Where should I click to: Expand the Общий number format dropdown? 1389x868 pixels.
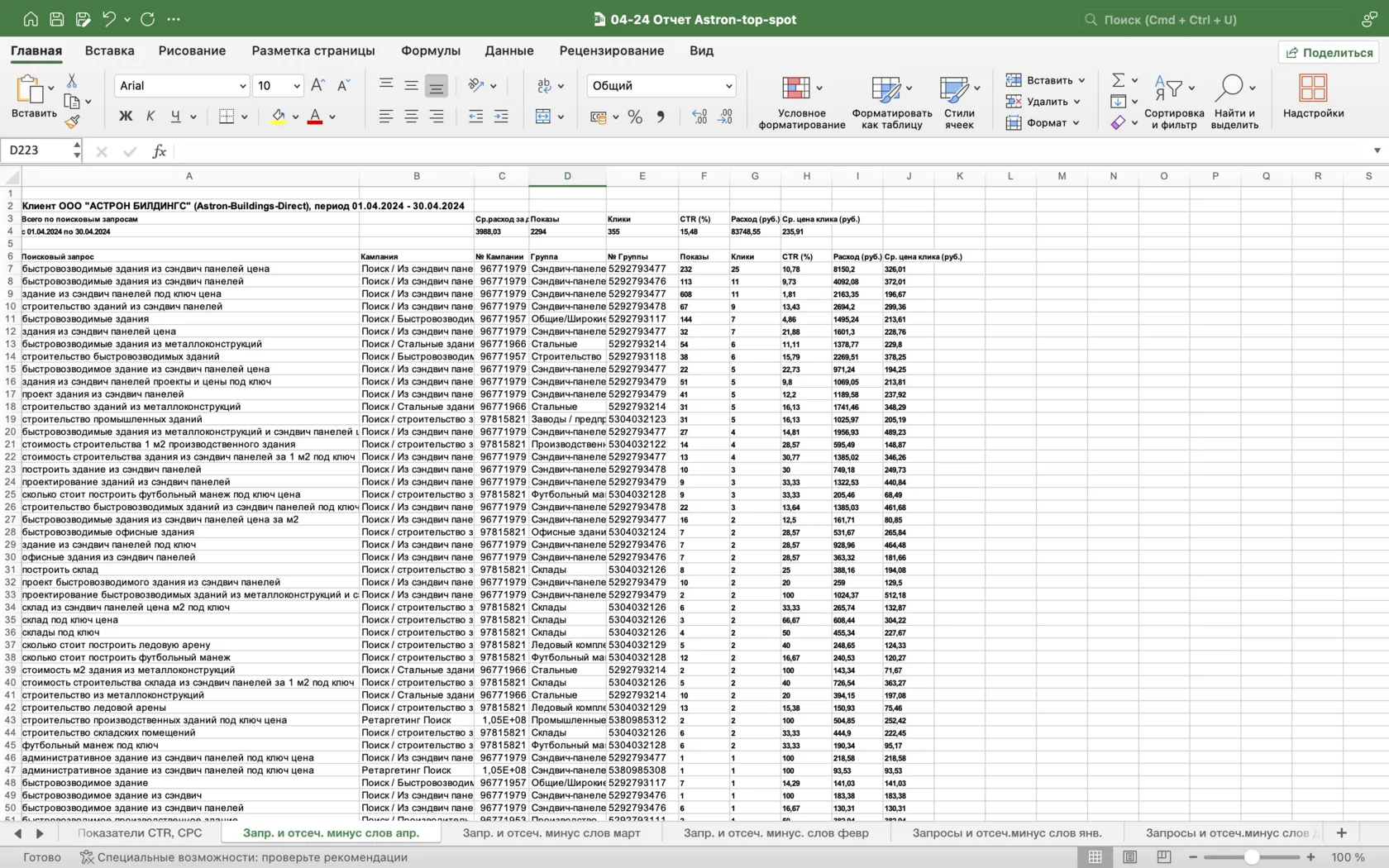click(728, 86)
